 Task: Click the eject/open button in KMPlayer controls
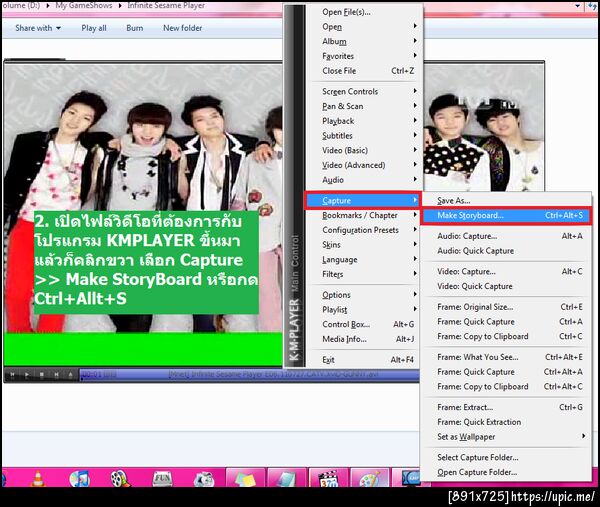pos(71,375)
